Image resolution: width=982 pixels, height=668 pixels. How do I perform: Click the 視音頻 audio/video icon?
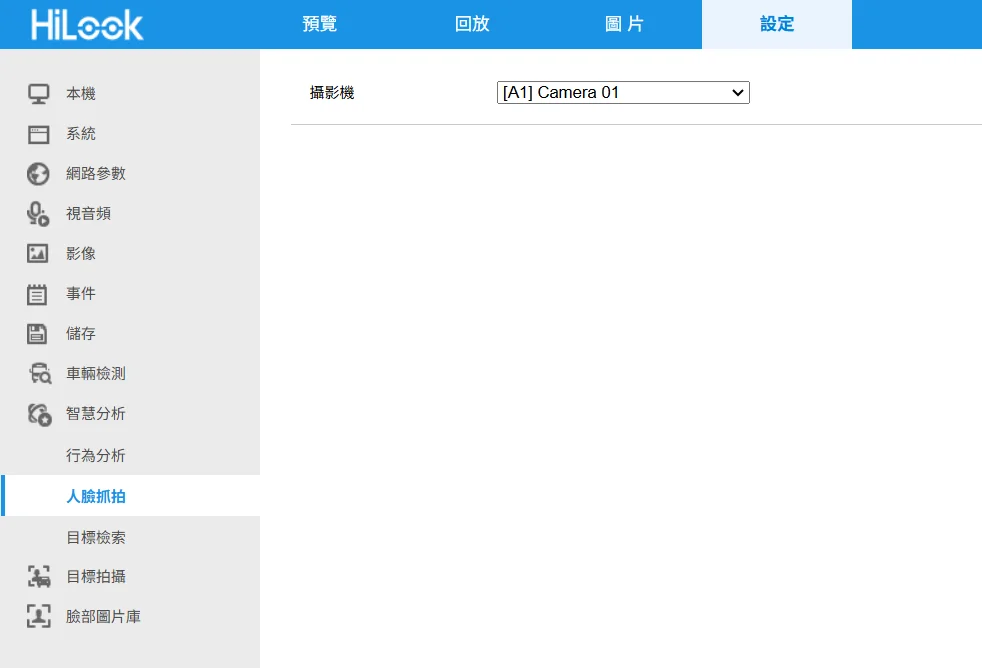tap(38, 213)
